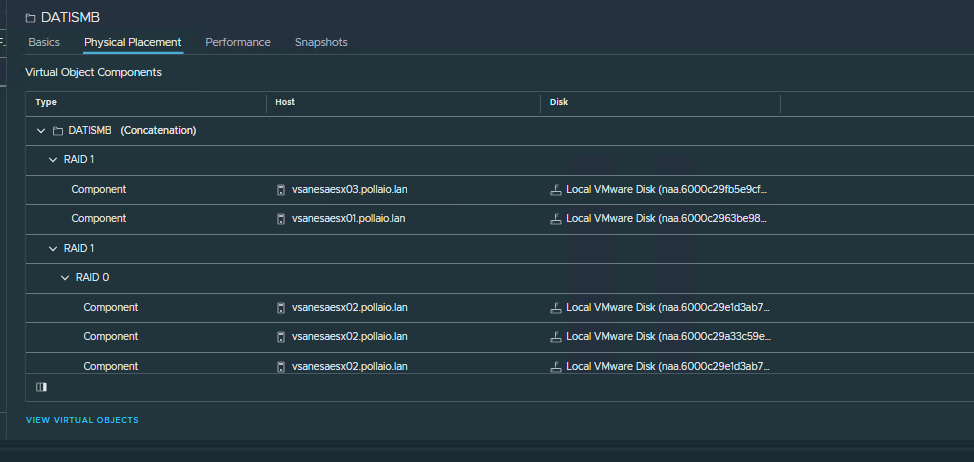Select Local VMware Disk naa.6000c29a33c59e
The height and width of the screenshot is (462, 974).
(668, 337)
